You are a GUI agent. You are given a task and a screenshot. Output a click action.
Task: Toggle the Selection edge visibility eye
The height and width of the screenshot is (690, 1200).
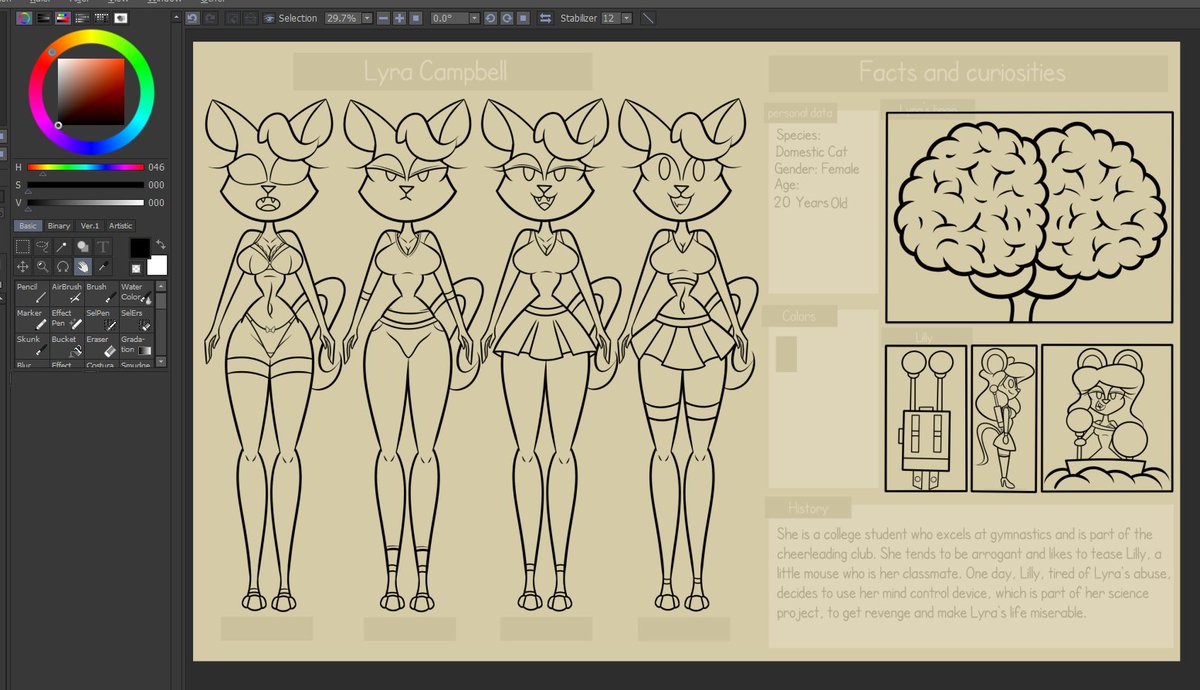point(269,18)
